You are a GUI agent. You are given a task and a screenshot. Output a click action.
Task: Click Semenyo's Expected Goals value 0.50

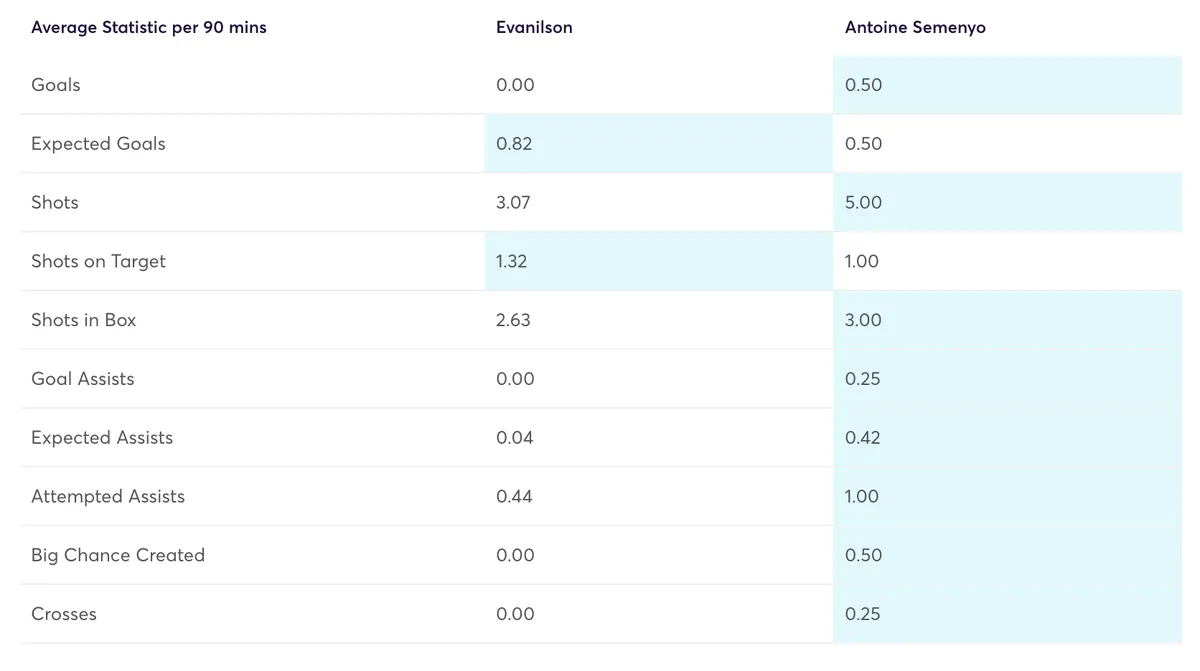(864, 144)
